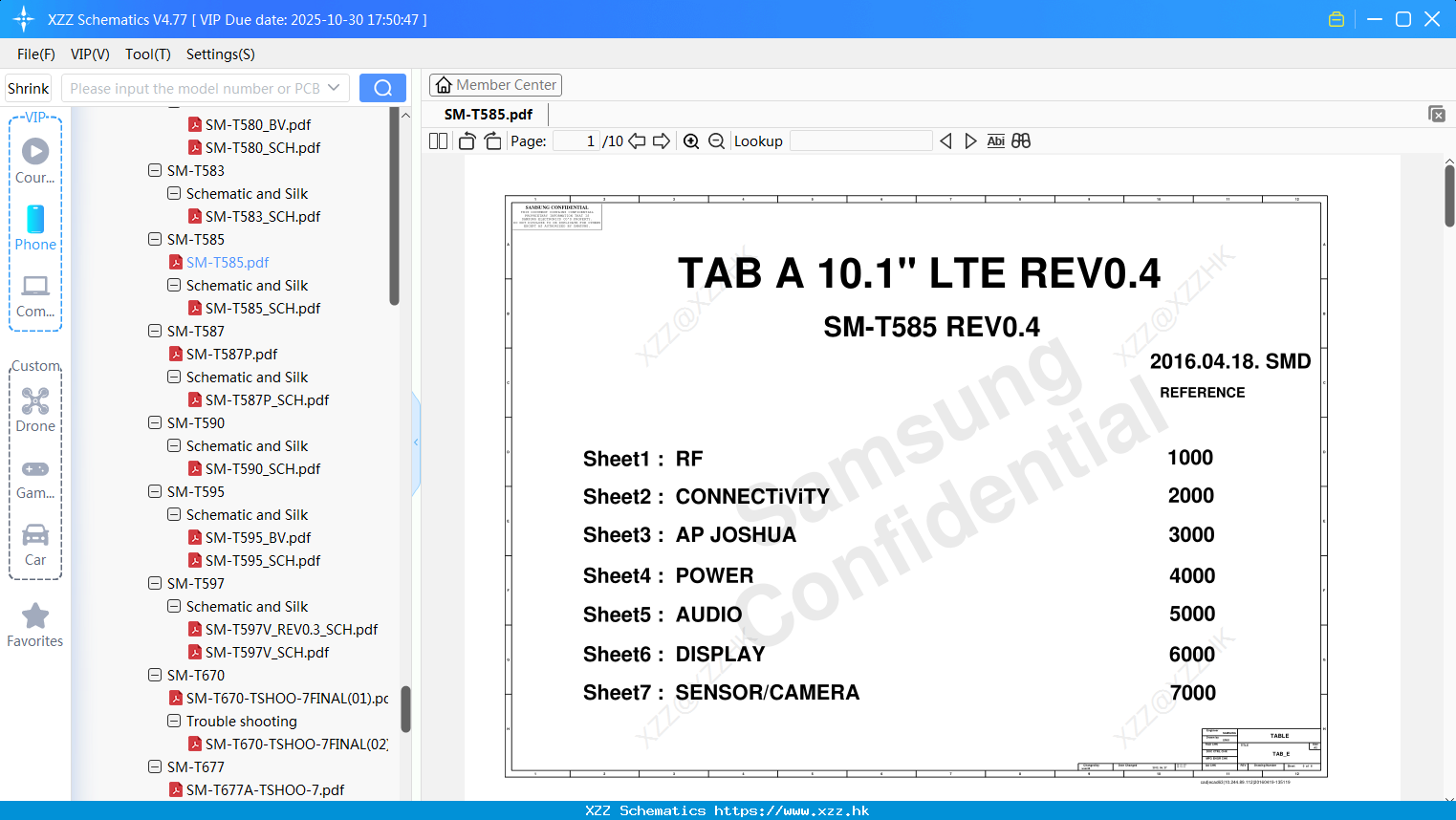Click the page number field

576,140
